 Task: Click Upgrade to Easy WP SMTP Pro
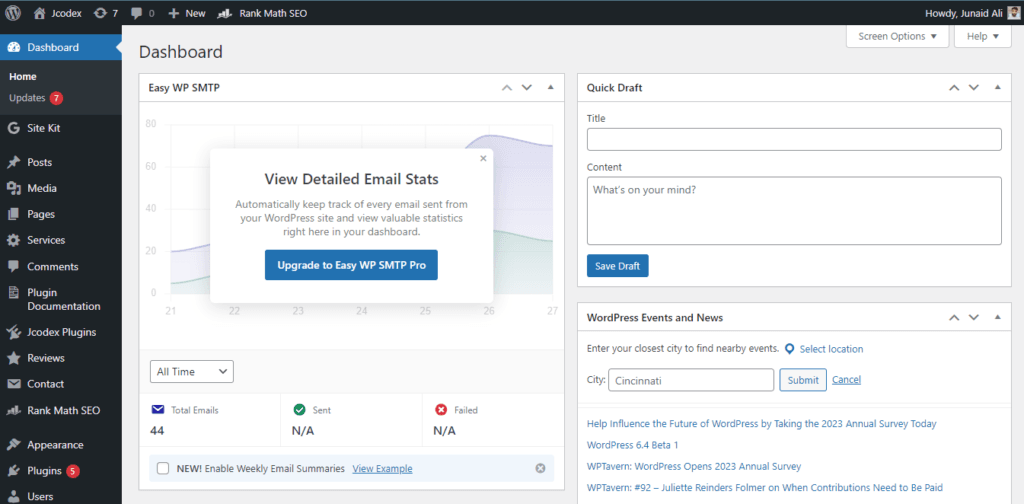(x=351, y=265)
